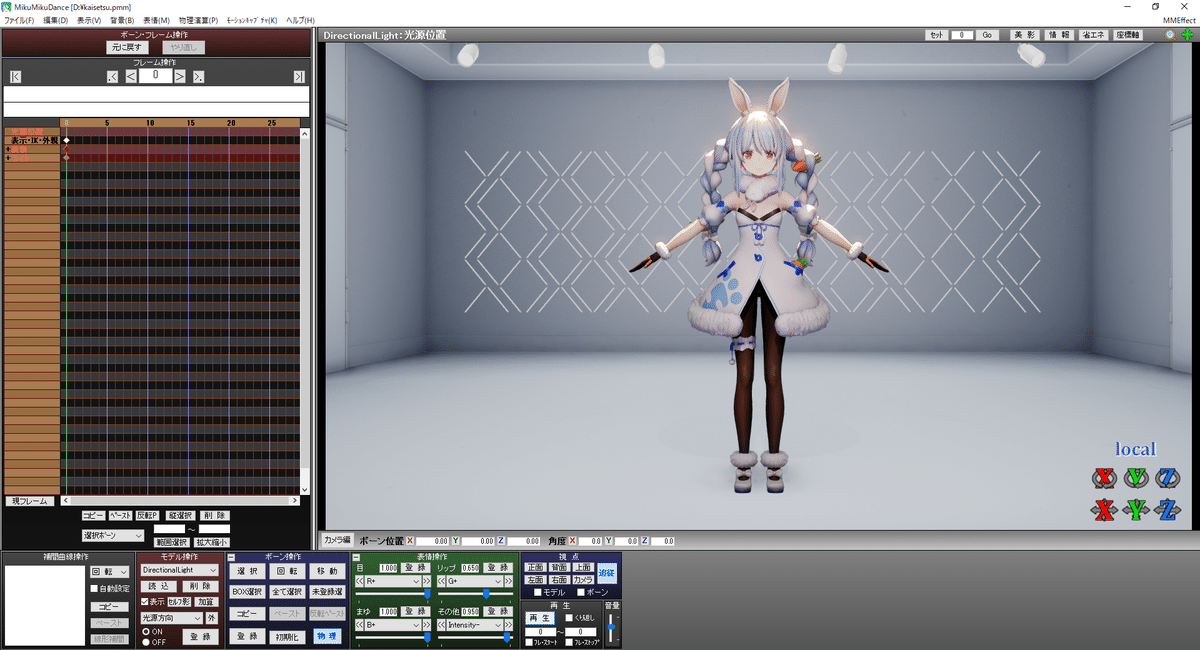Click the 座標軸 coordinate axis toolbar icon
The image size is (1200, 650).
[x=1127, y=34]
